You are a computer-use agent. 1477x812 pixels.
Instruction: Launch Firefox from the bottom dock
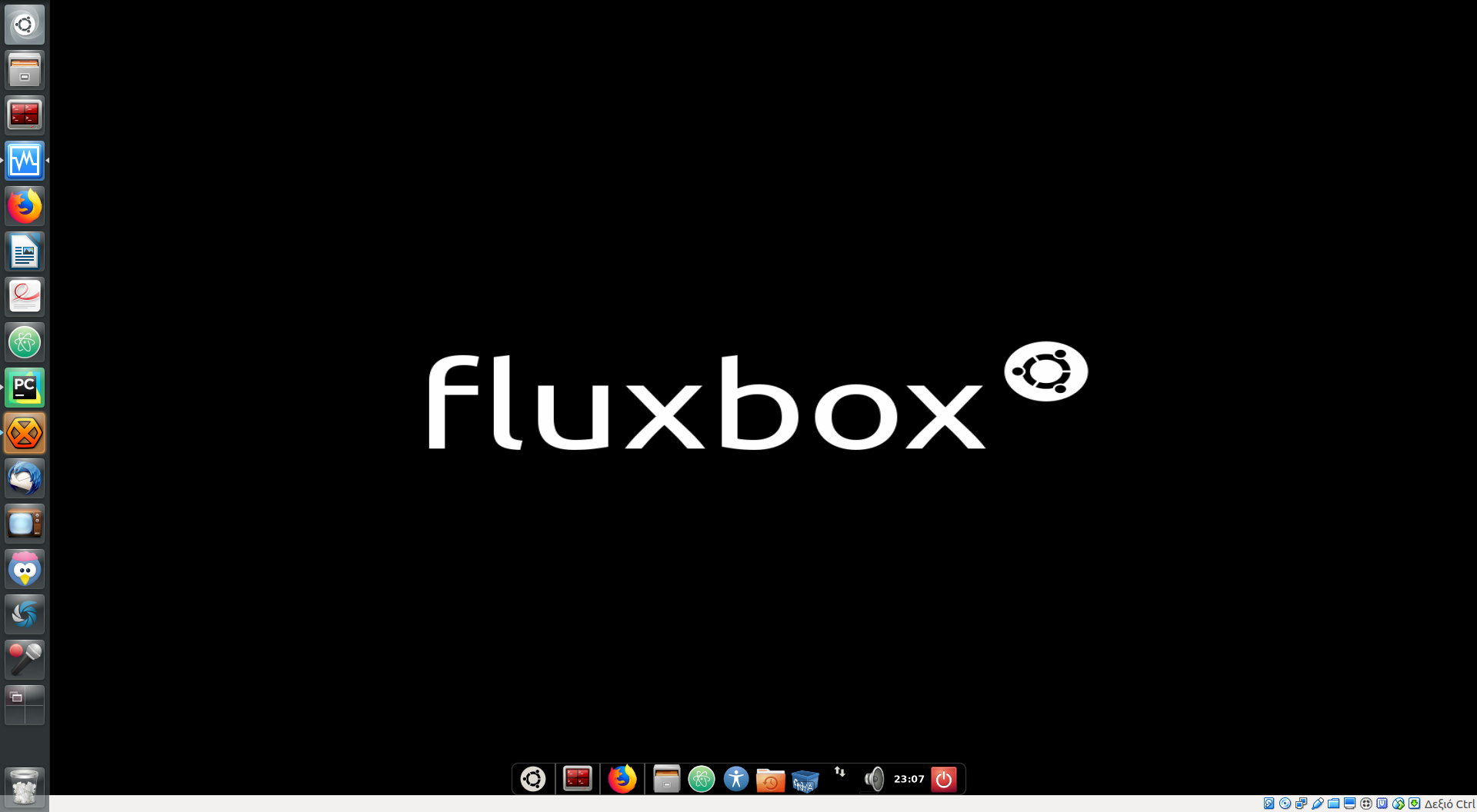pos(622,779)
